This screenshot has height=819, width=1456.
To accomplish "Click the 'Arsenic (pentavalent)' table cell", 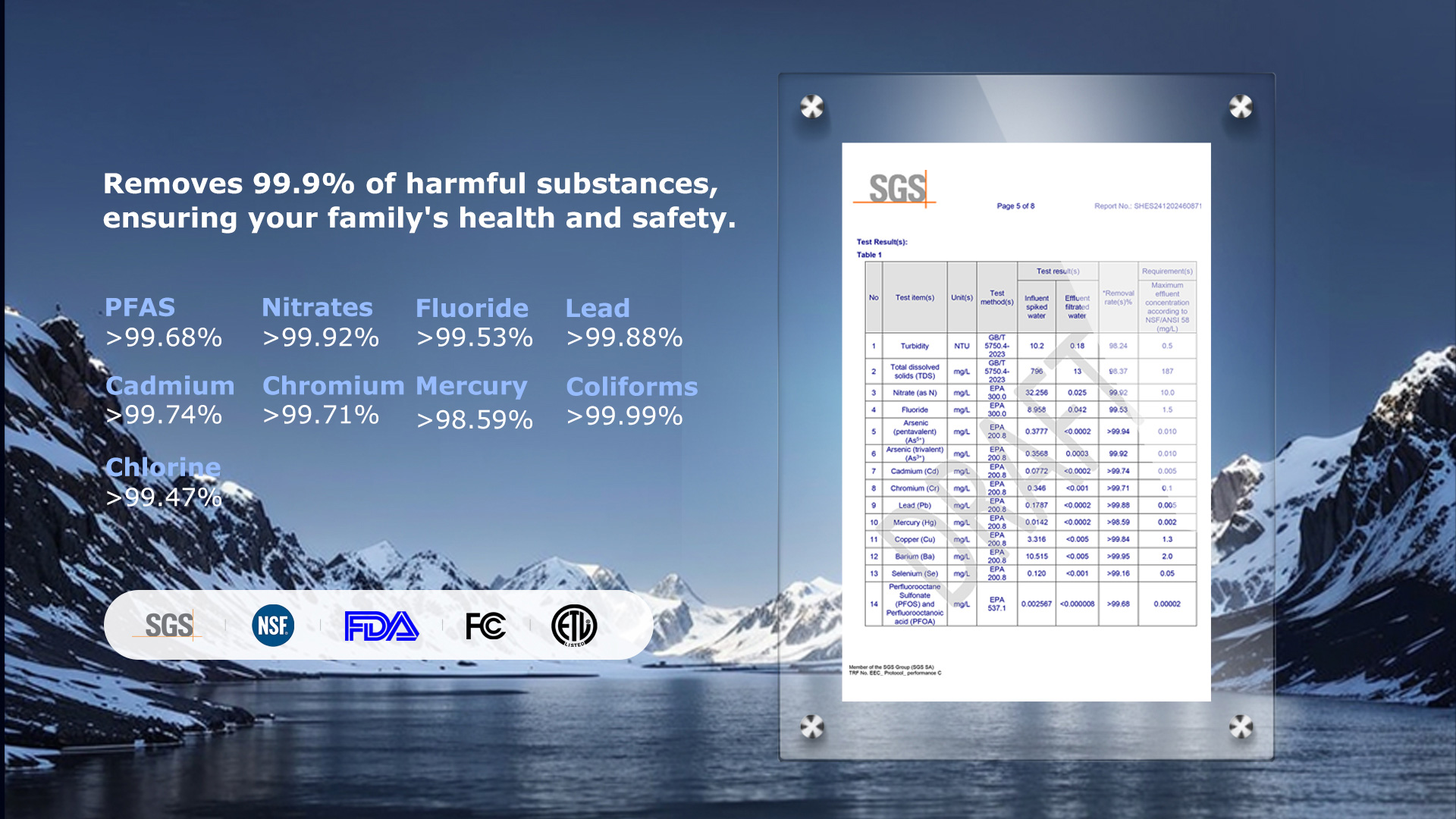I will coord(915,431).
